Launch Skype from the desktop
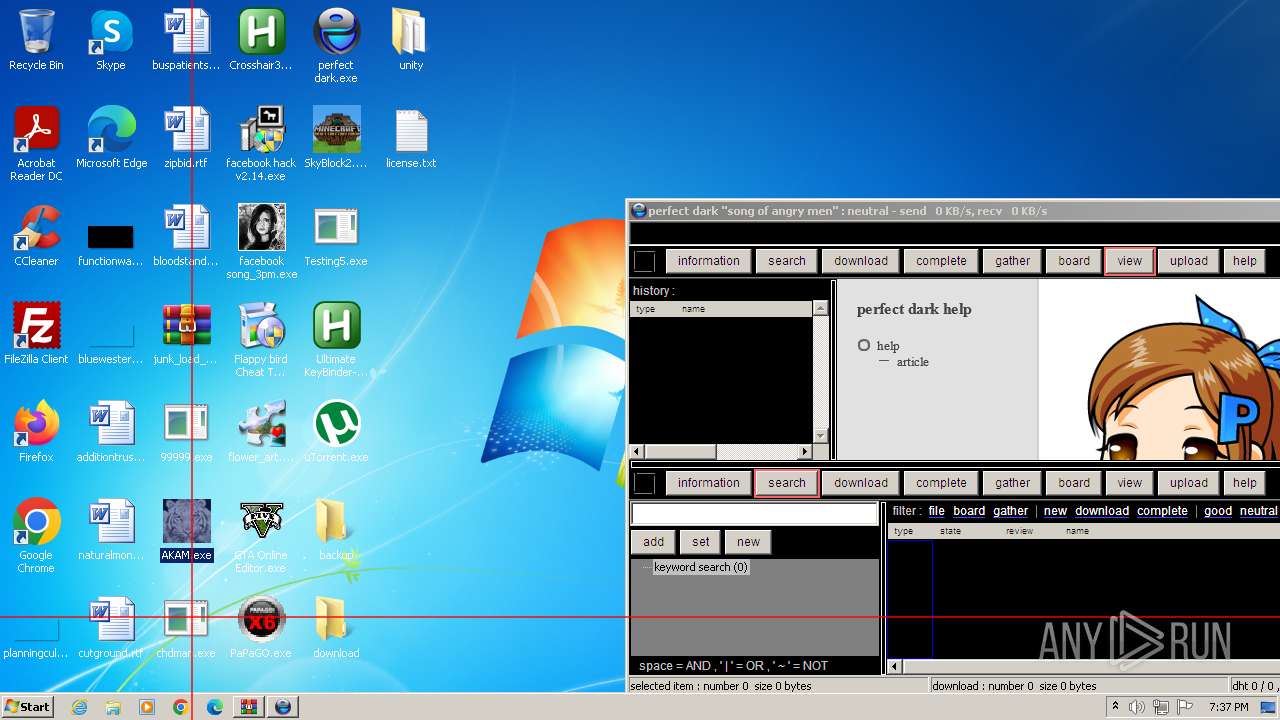Viewport: 1280px width, 720px height. pos(111,40)
